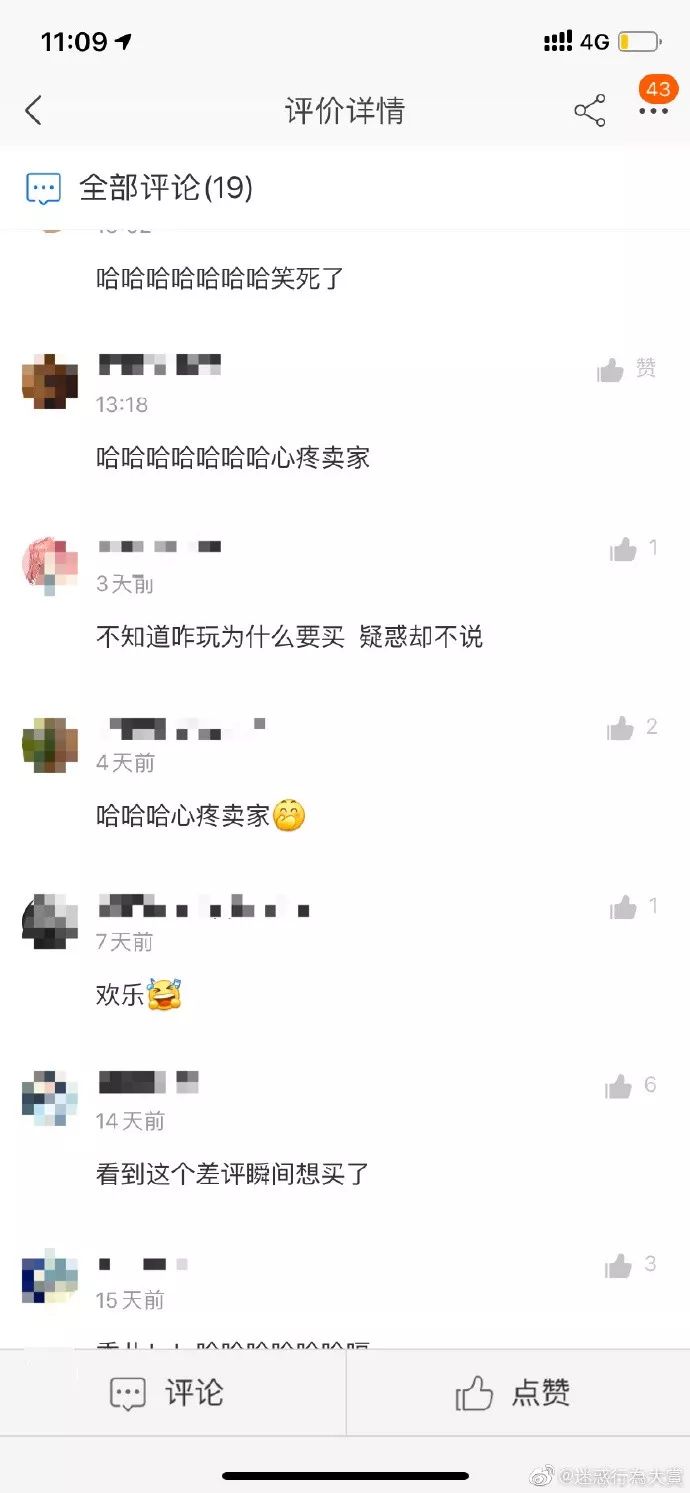Screen dimensions: 690x1493
Task: Select comment text 看到这个差评瞬间想买了
Action: pyautogui.click(x=233, y=1174)
